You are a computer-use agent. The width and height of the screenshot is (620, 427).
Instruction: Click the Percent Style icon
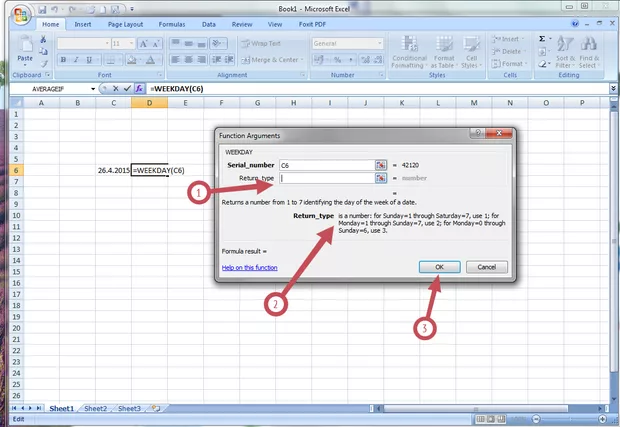click(x=337, y=60)
